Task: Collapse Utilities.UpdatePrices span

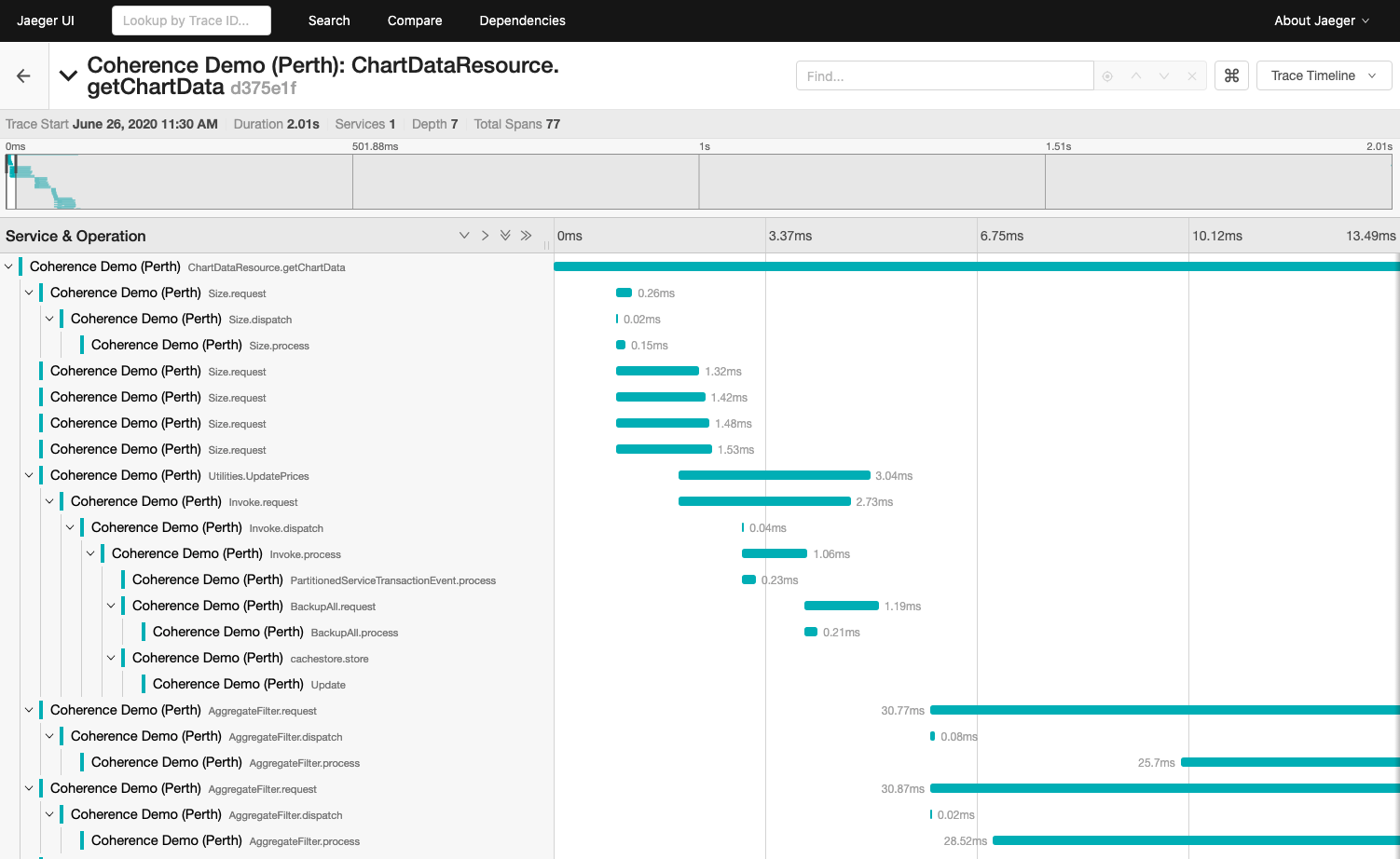Action: (x=29, y=475)
